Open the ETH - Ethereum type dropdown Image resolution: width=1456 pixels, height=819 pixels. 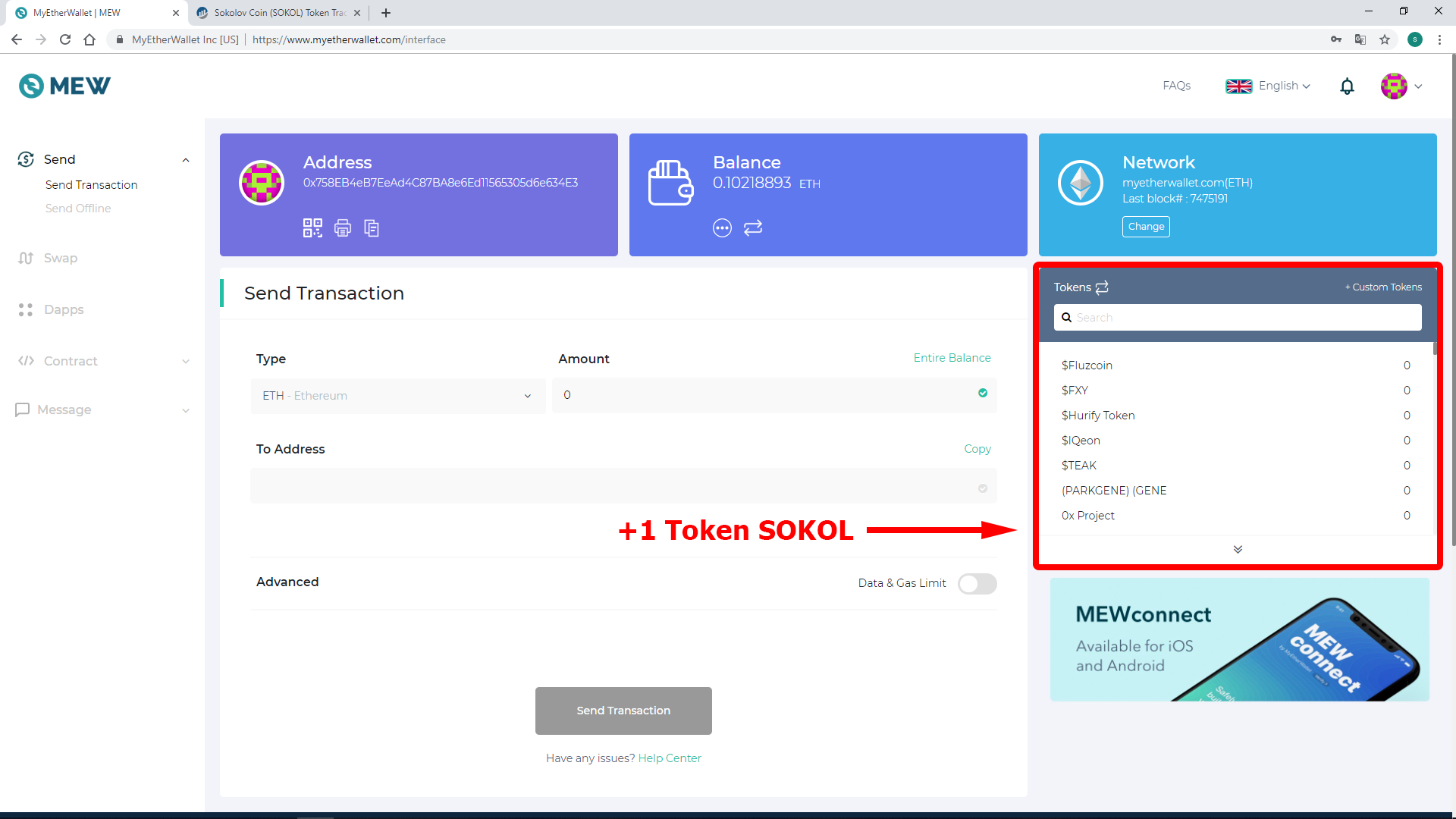397,396
